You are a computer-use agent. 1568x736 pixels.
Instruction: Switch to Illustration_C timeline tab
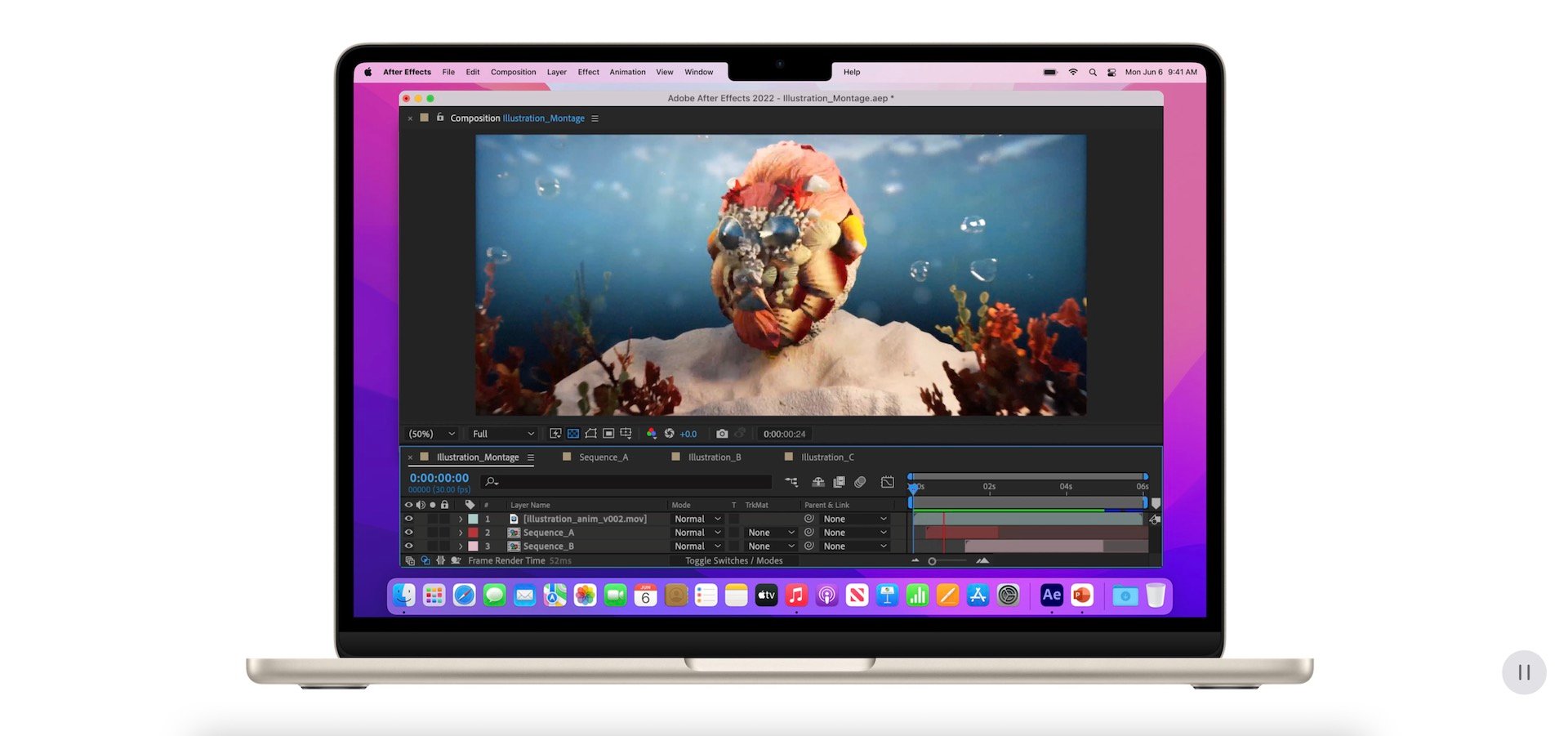[827, 457]
